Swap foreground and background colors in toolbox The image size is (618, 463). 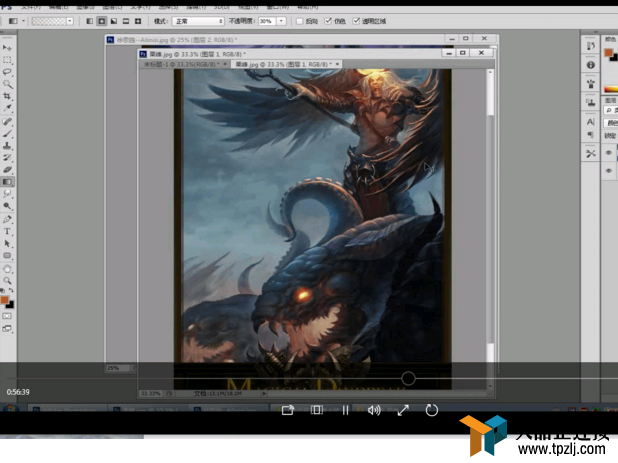click(11, 290)
